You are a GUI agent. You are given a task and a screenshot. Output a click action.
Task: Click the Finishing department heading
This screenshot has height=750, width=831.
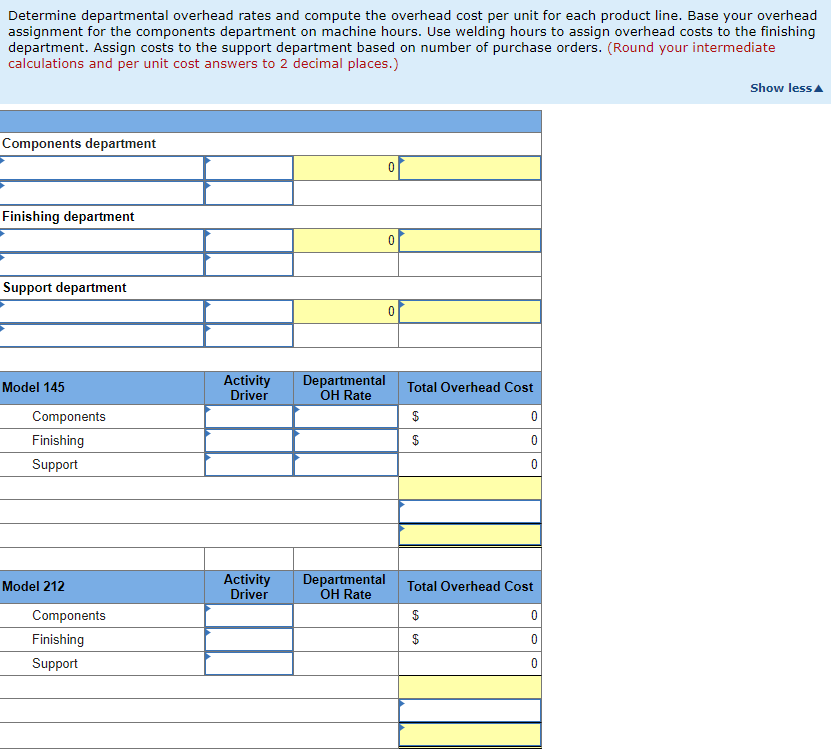[x=68, y=217]
